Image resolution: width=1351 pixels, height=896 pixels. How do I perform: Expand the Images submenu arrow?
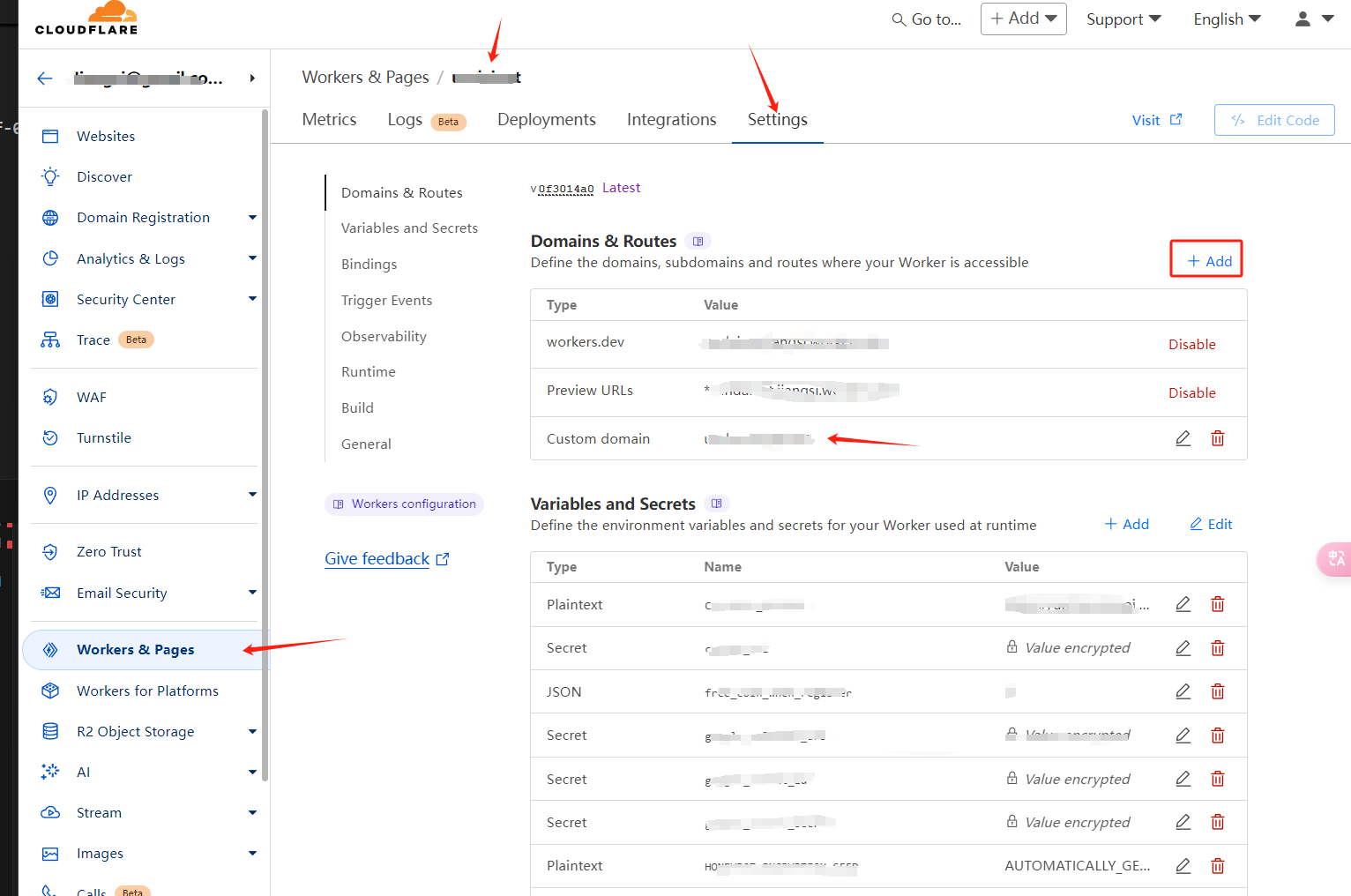[252, 853]
